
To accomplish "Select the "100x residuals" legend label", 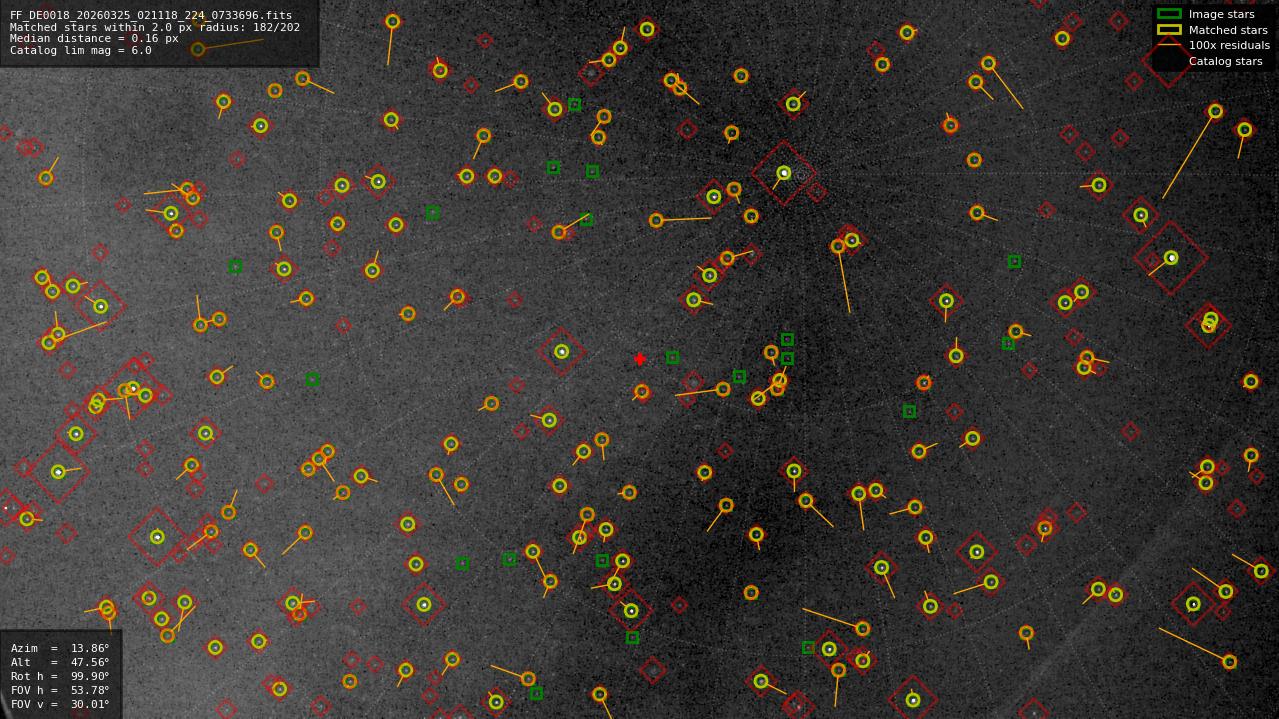I will click(x=1229, y=46).
